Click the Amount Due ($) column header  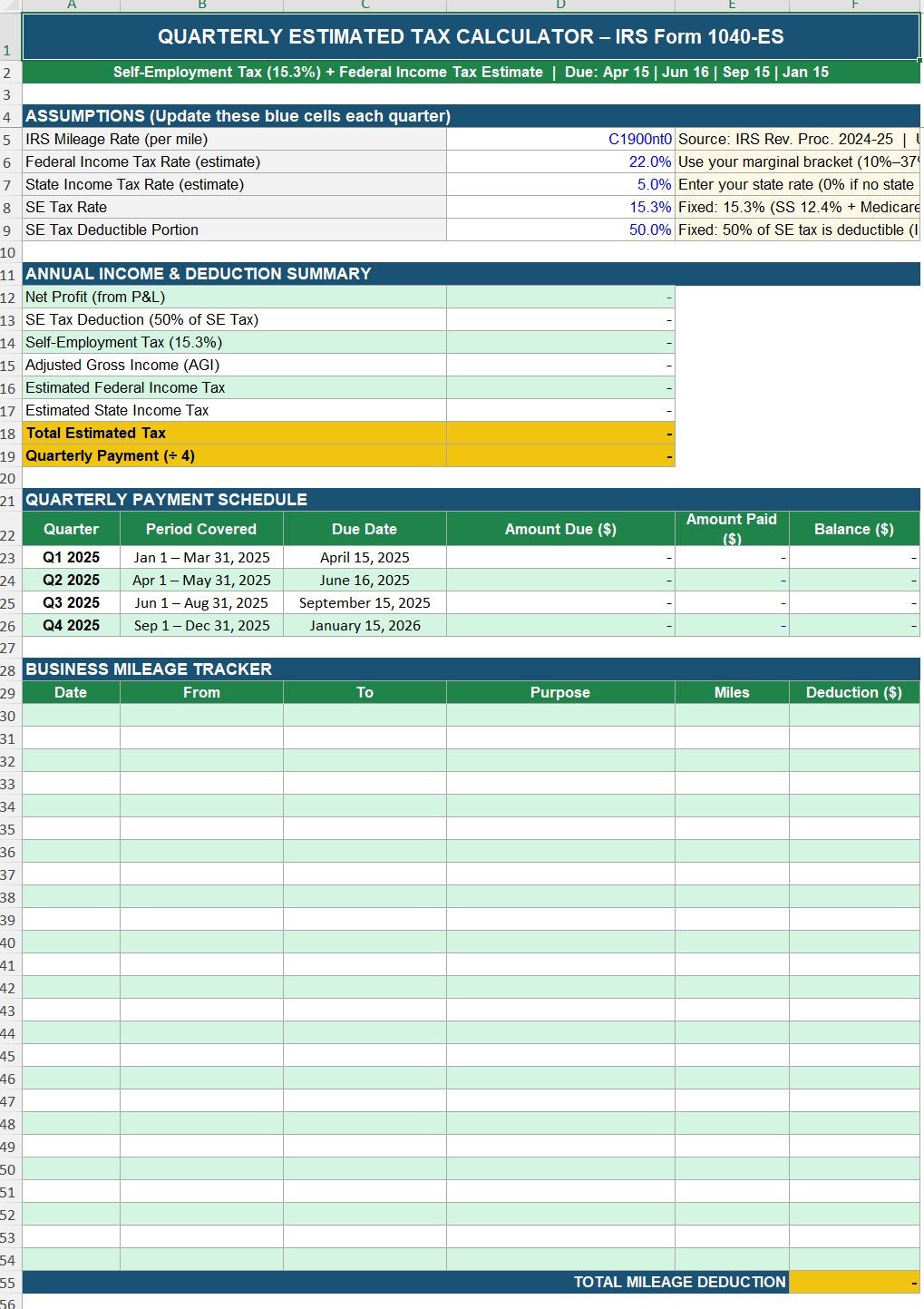click(x=560, y=529)
